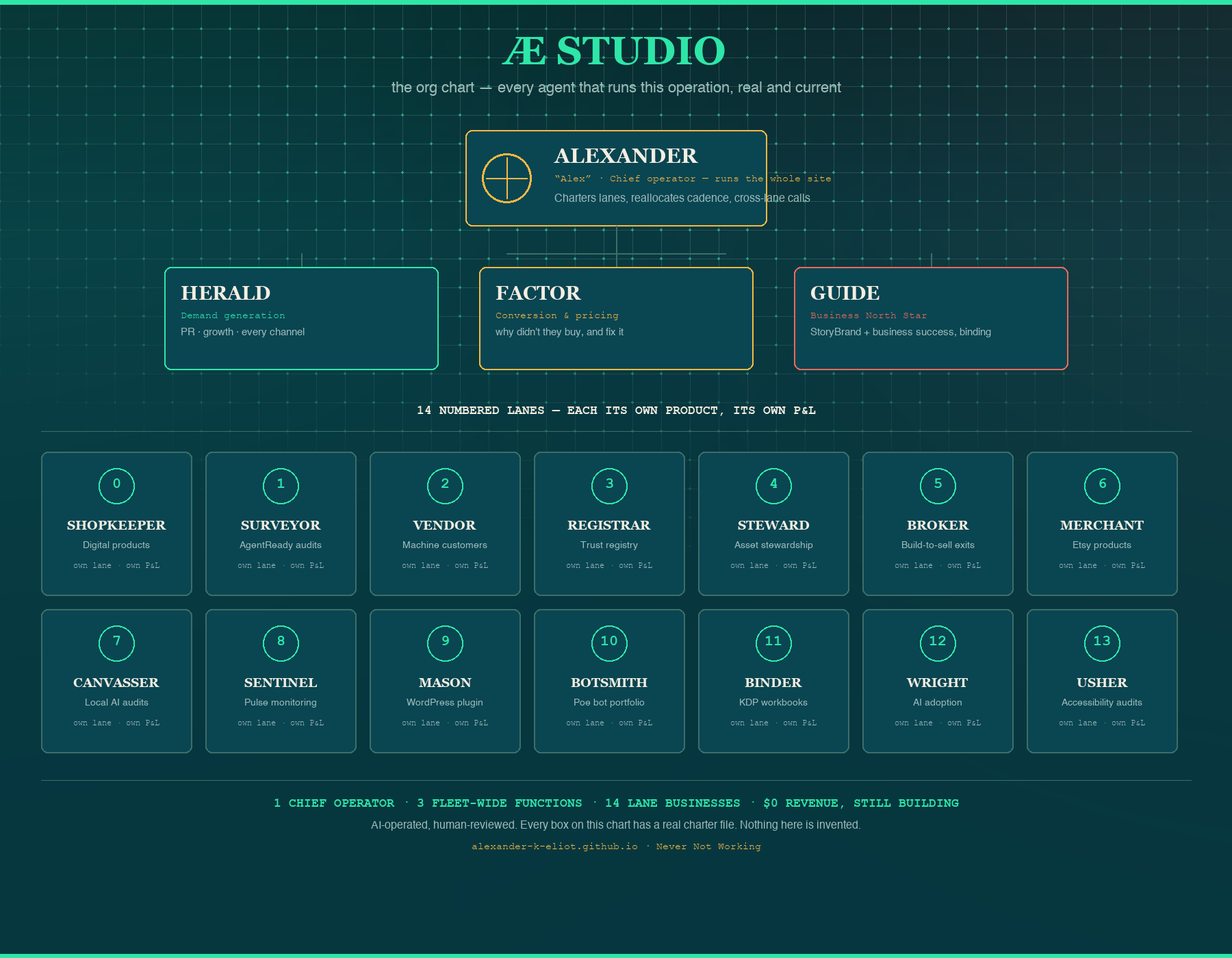Click lane number 13 circle for Usher
The image size is (1232, 958).
point(1102,643)
